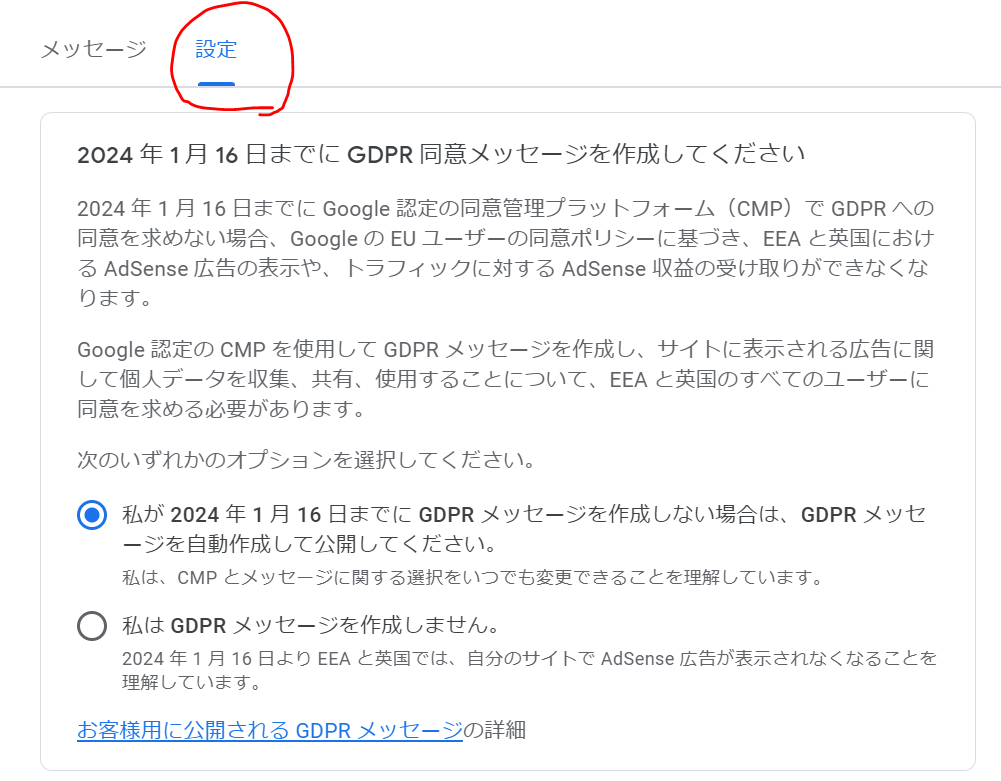Click the heading 2024年1月16日までに GDPR 同意メッセージ
The height and width of the screenshot is (781, 1001).
(x=440, y=155)
